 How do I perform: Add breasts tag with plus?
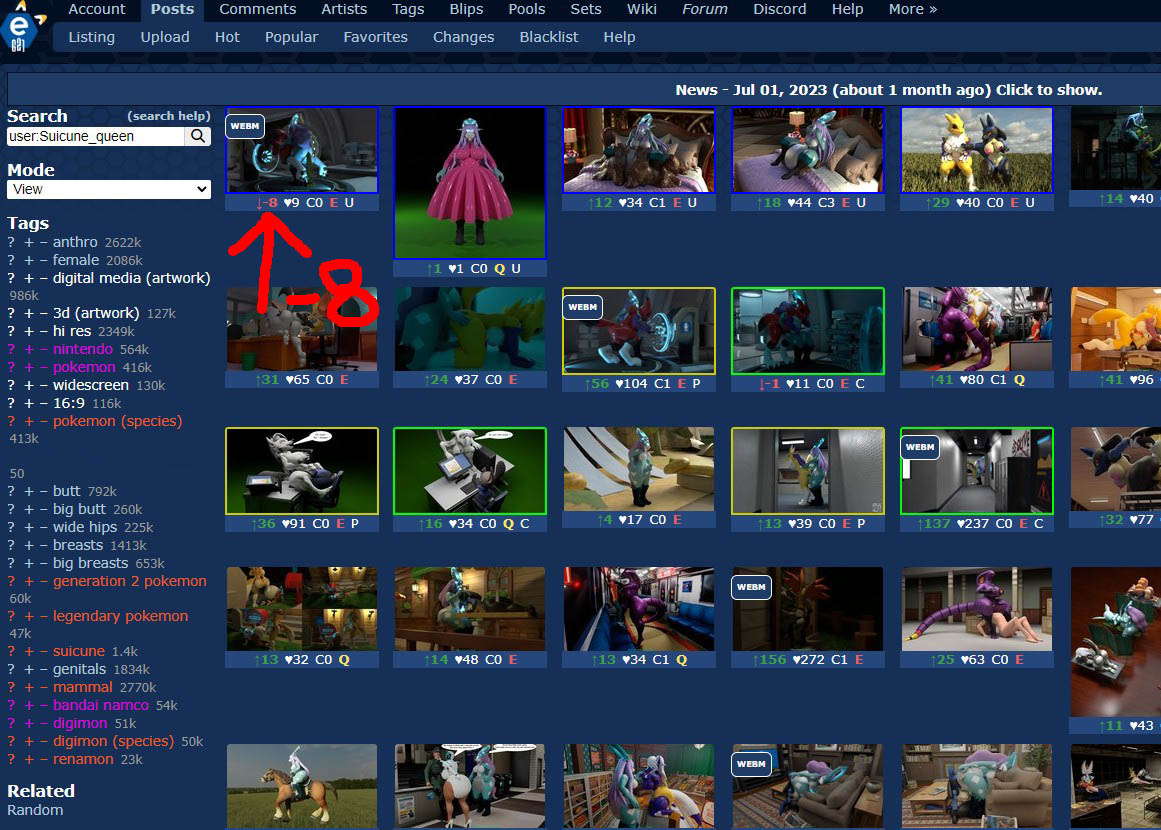pyautogui.click(x=29, y=545)
